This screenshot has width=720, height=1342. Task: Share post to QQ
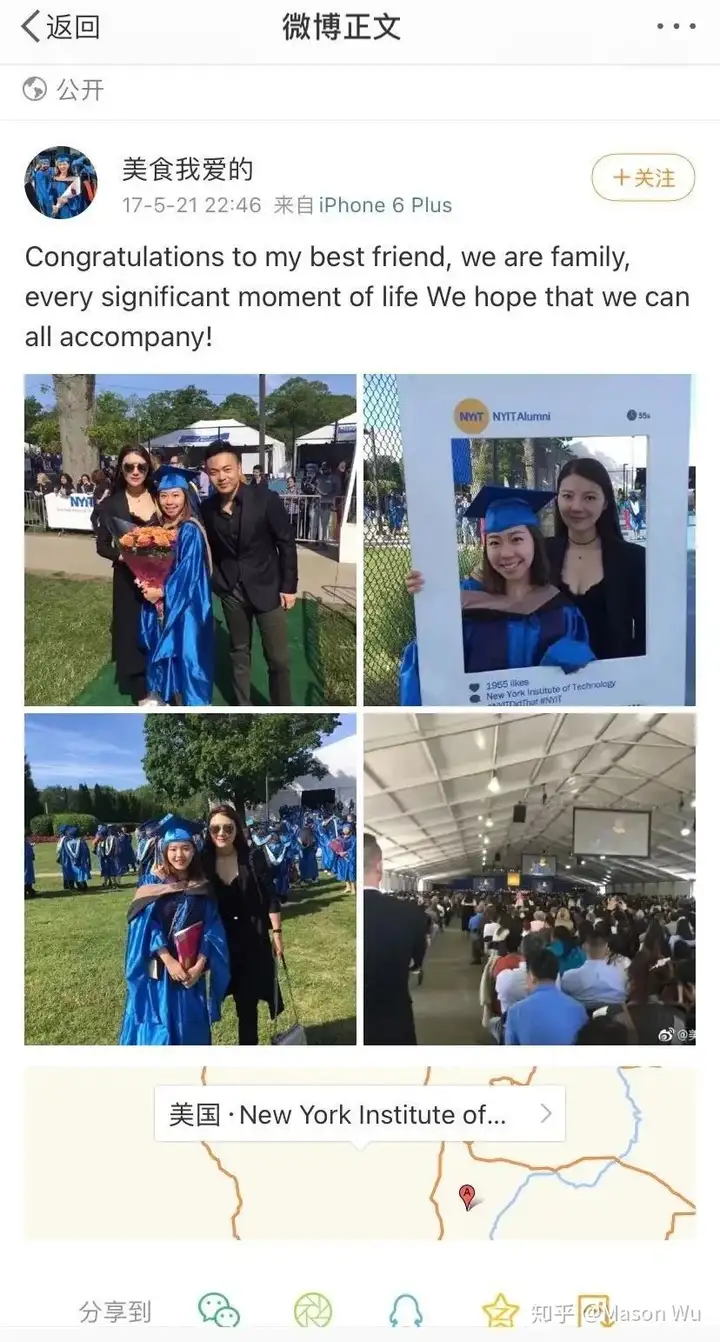click(406, 1309)
